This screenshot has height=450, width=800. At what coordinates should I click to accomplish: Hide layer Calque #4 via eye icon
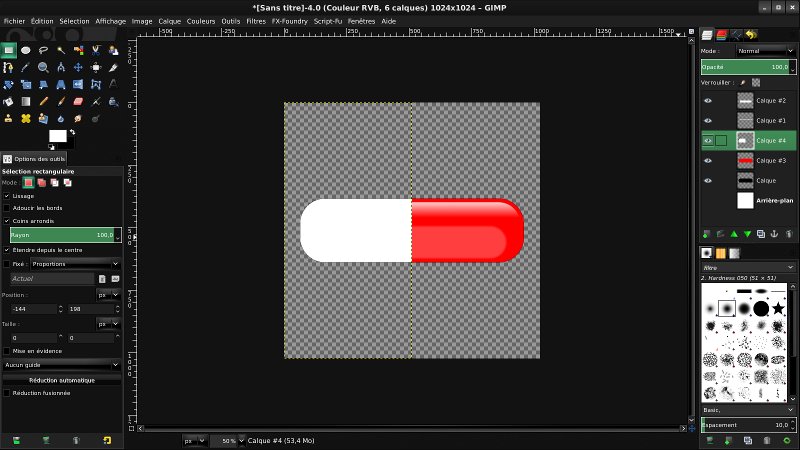pyautogui.click(x=708, y=140)
